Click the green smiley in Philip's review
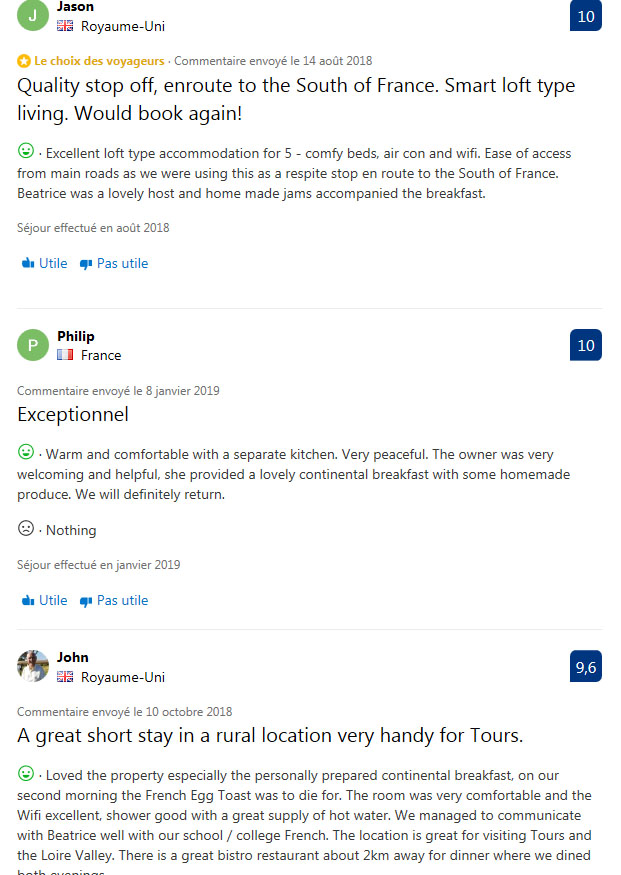The height and width of the screenshot is (875, 621). [26, 453]
